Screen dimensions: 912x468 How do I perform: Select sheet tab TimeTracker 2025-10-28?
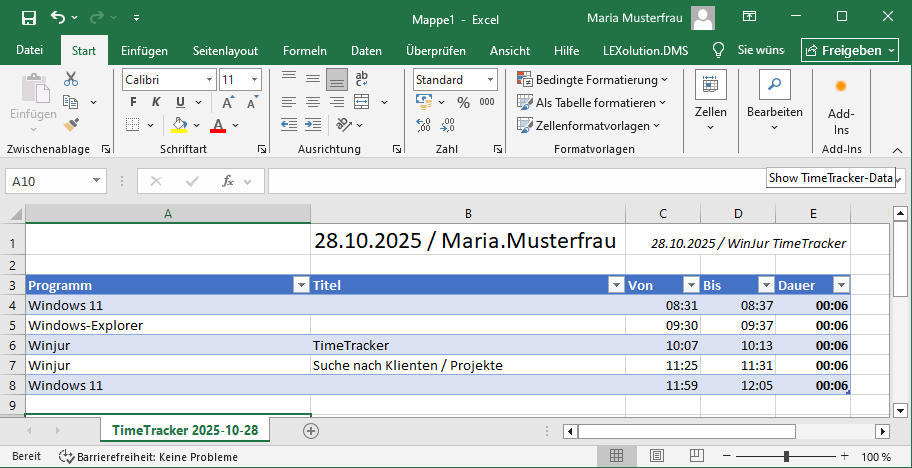point(185,431)
